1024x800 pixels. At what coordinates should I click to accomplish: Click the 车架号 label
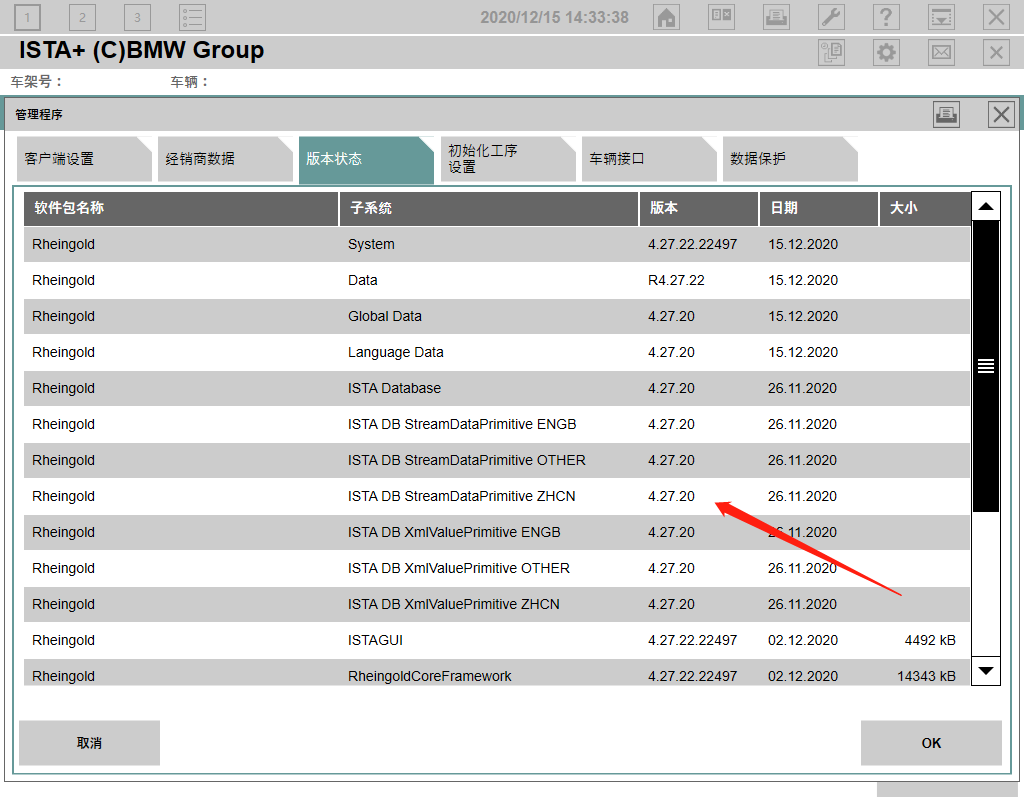coord(37,82)
